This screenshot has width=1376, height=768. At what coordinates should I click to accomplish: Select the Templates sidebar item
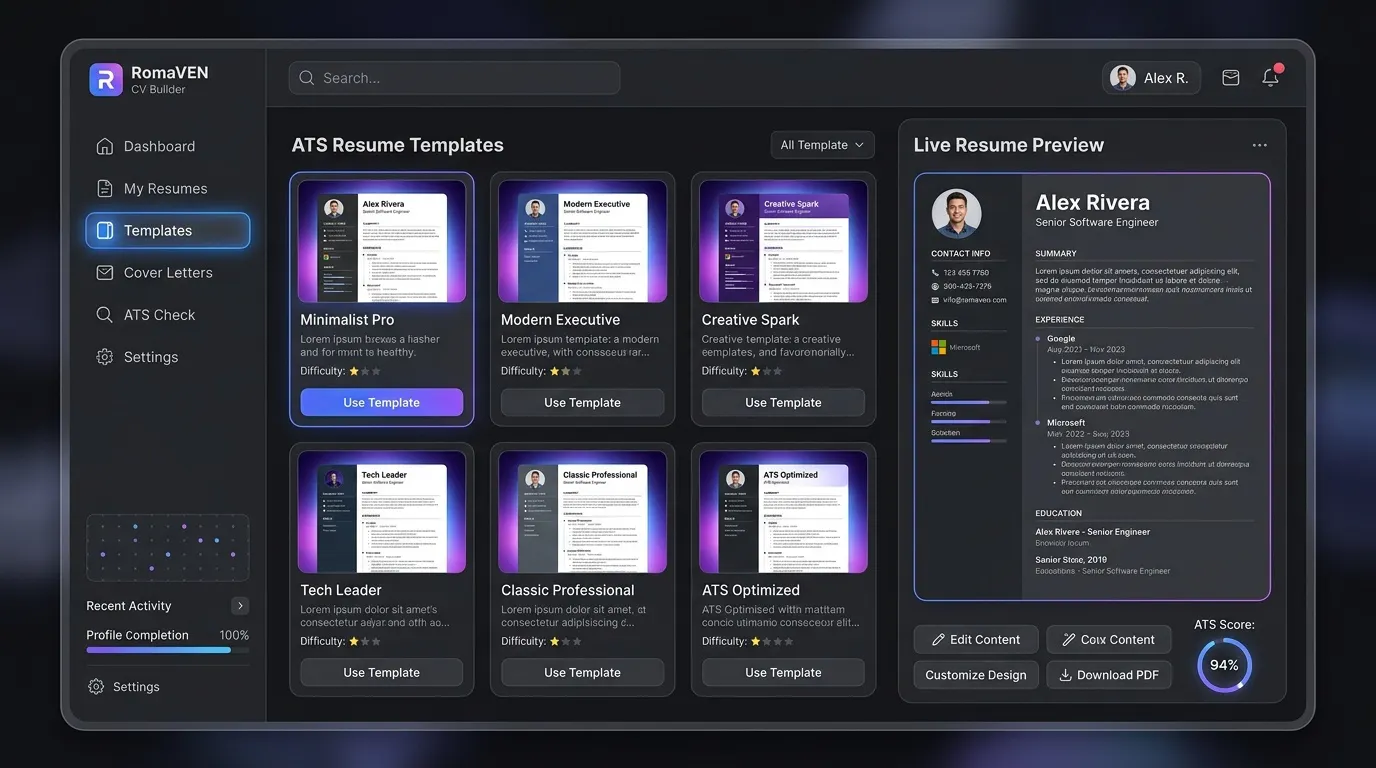(x=168, y=230)
